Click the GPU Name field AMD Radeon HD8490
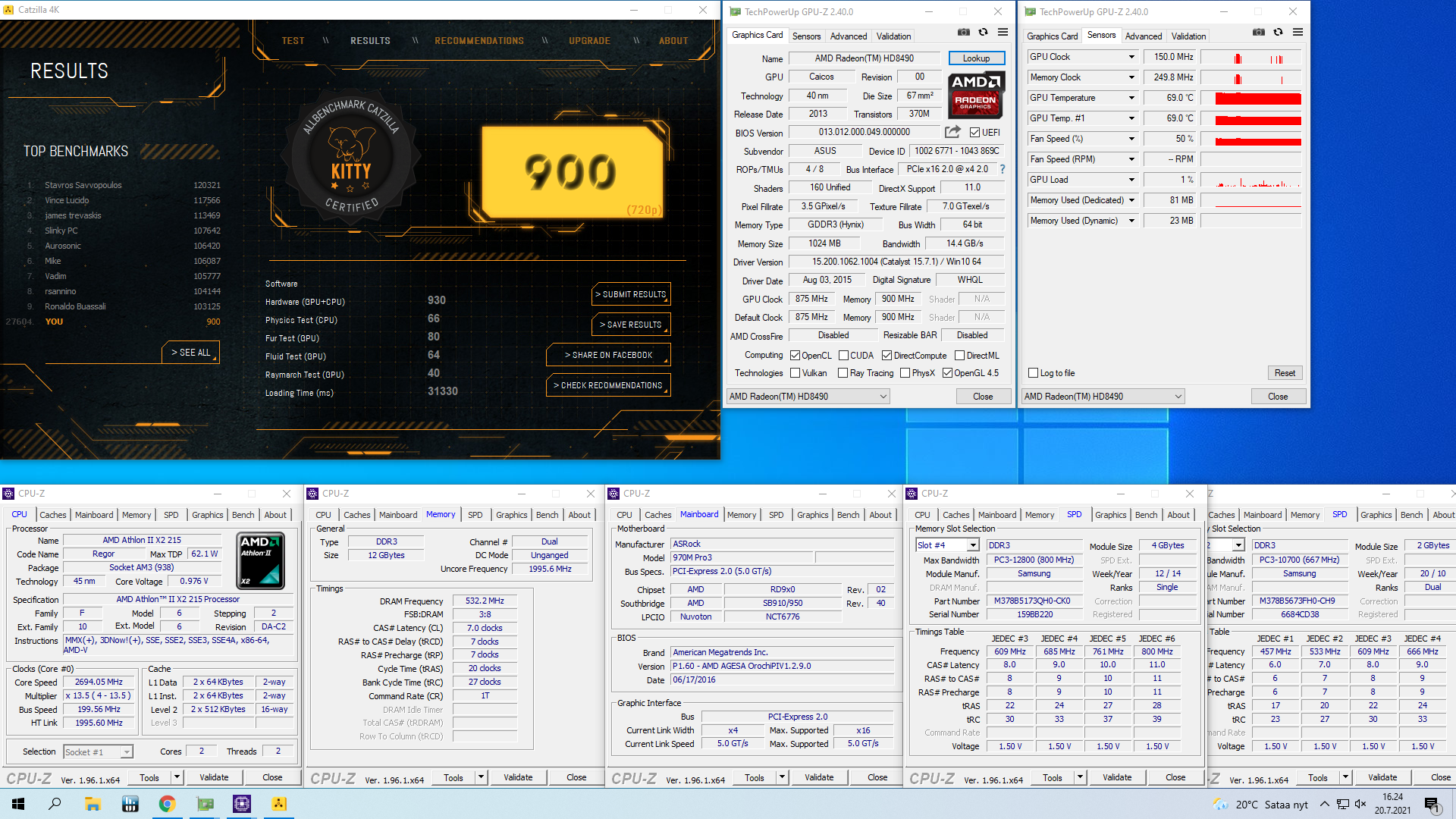1456x819 pixels. [864, 58]
